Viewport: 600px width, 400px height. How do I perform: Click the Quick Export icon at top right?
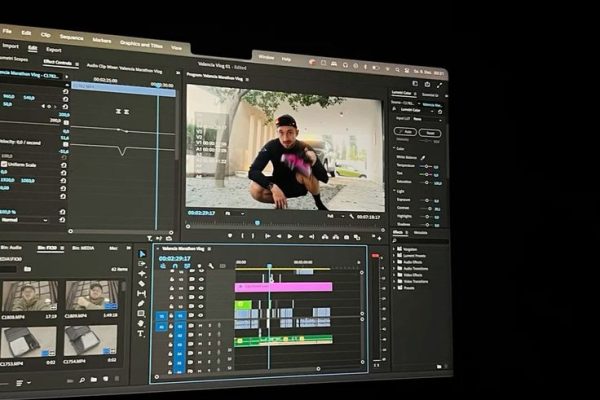pos(427,84)
